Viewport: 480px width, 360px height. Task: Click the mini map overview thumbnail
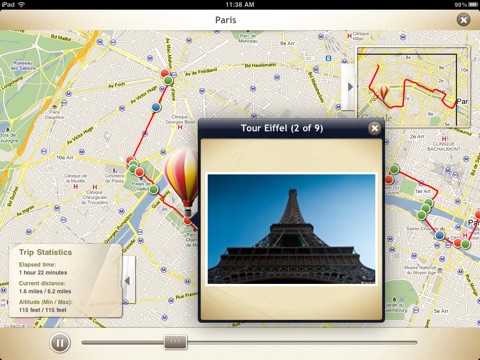[413, 87]
